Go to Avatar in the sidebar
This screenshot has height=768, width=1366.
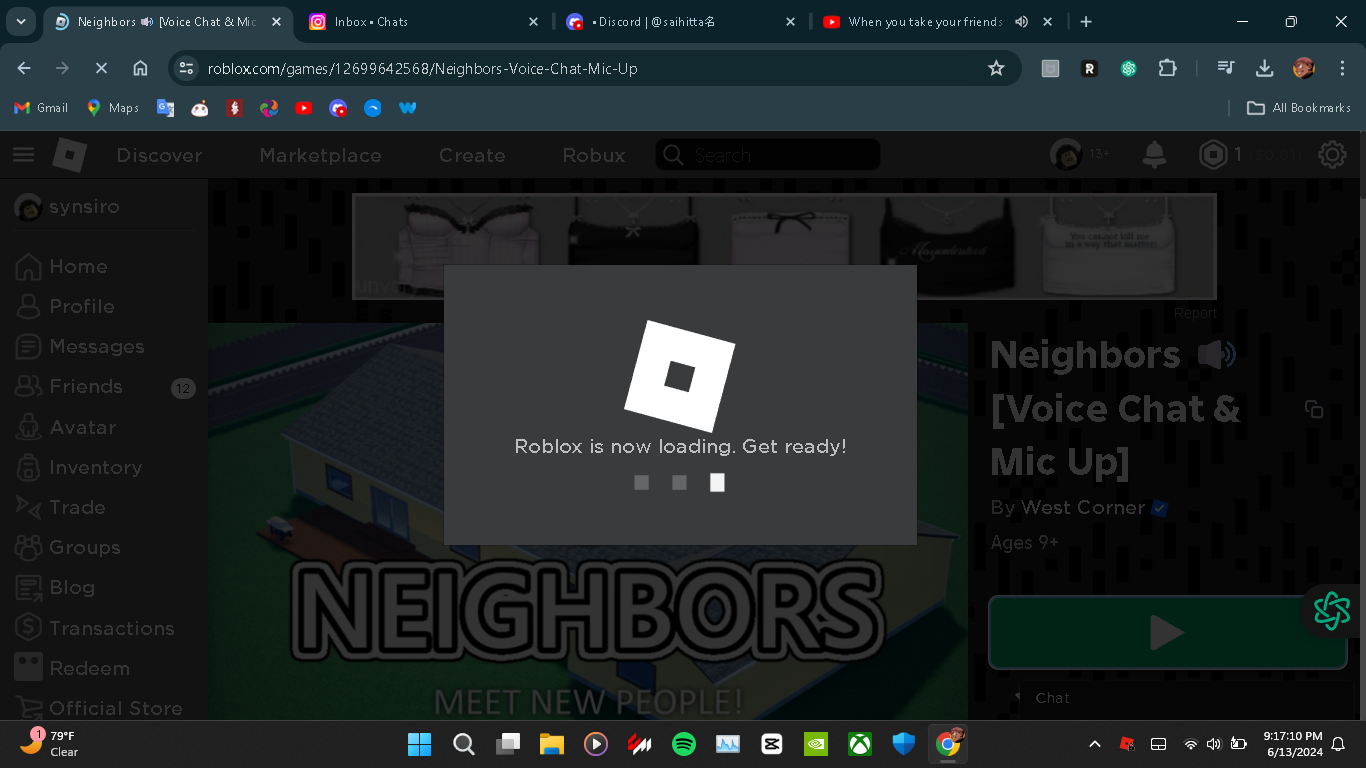click(x=66, y=427)
